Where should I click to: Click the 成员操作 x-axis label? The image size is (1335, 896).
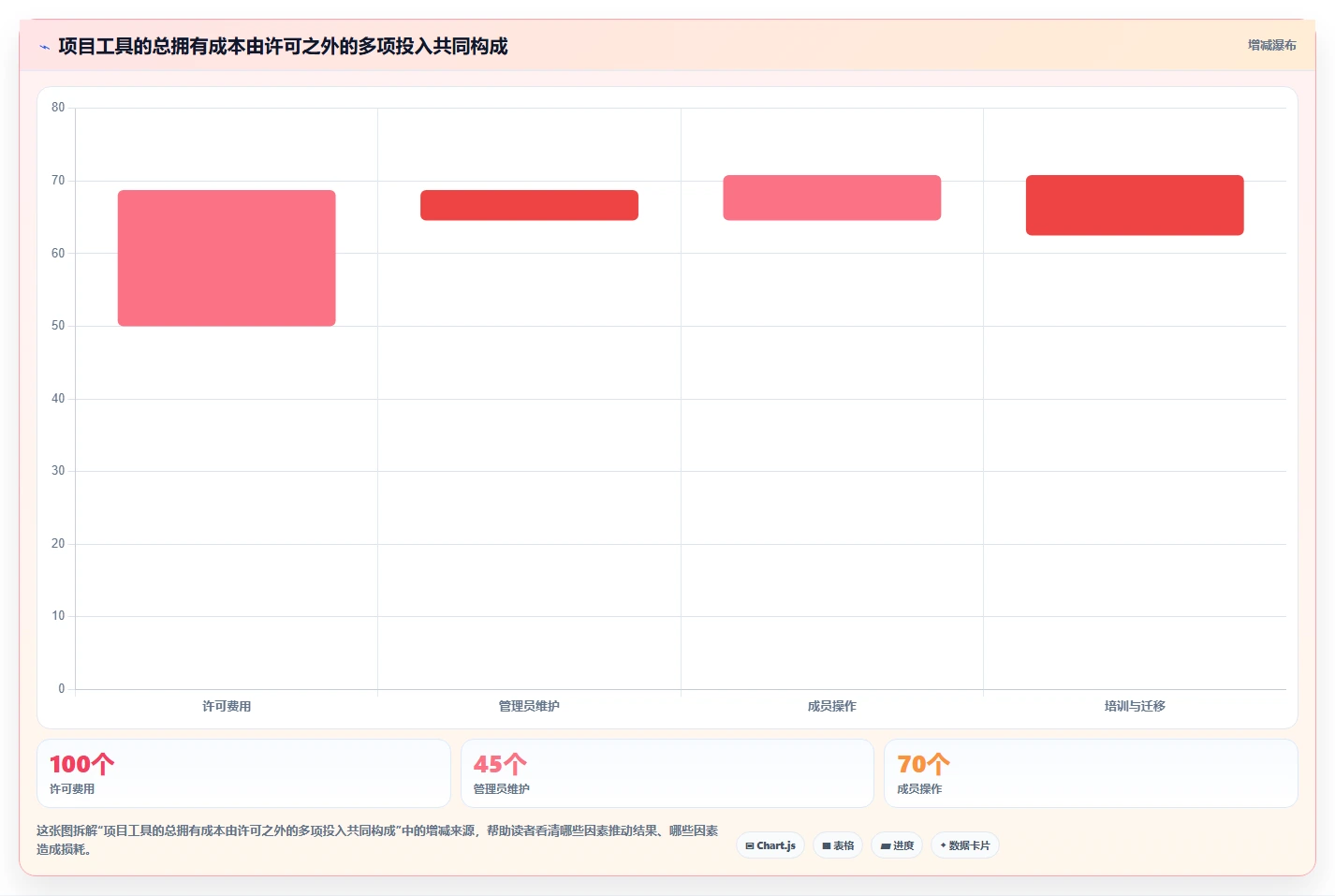pos(832,706)
